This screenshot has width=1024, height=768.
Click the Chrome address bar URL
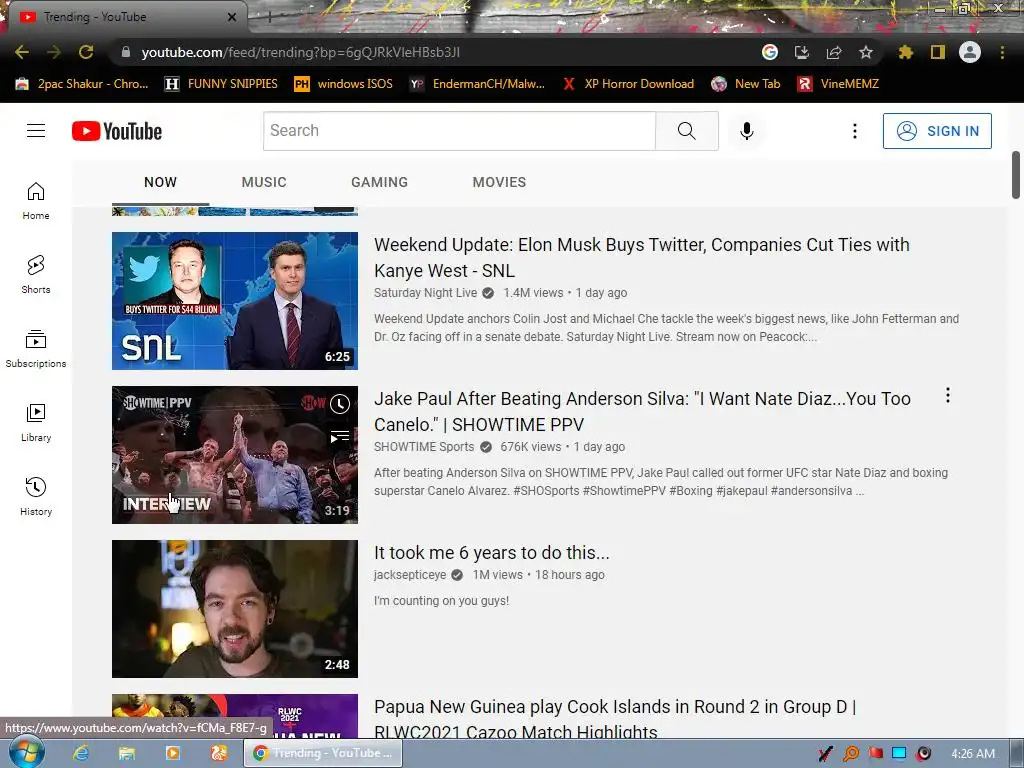coord(300,52)
